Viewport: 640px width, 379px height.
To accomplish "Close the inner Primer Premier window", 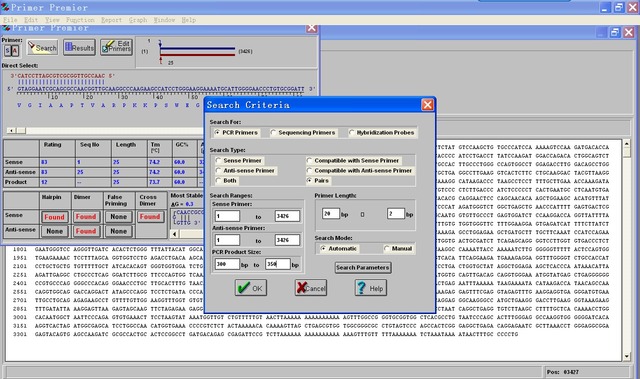I will coord(311,28).
